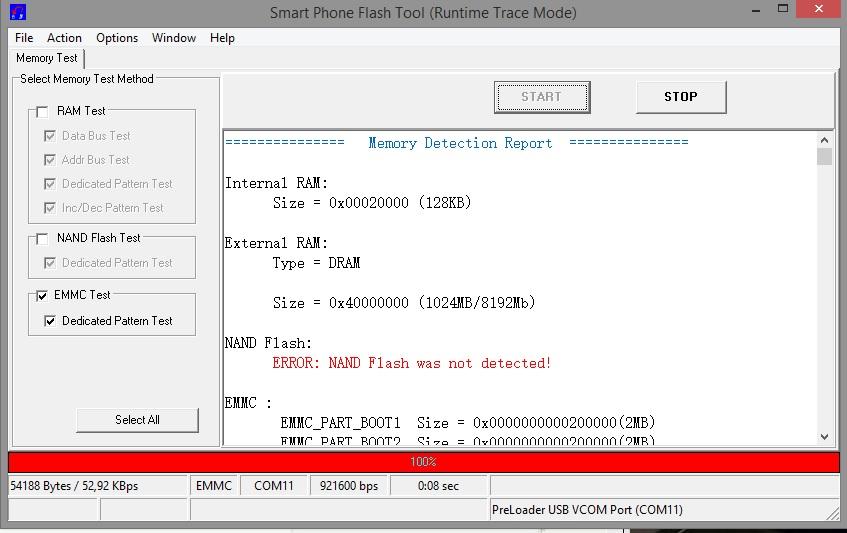847x533 pixels.
Task: Click the START button
Action: tap(542, 97)
